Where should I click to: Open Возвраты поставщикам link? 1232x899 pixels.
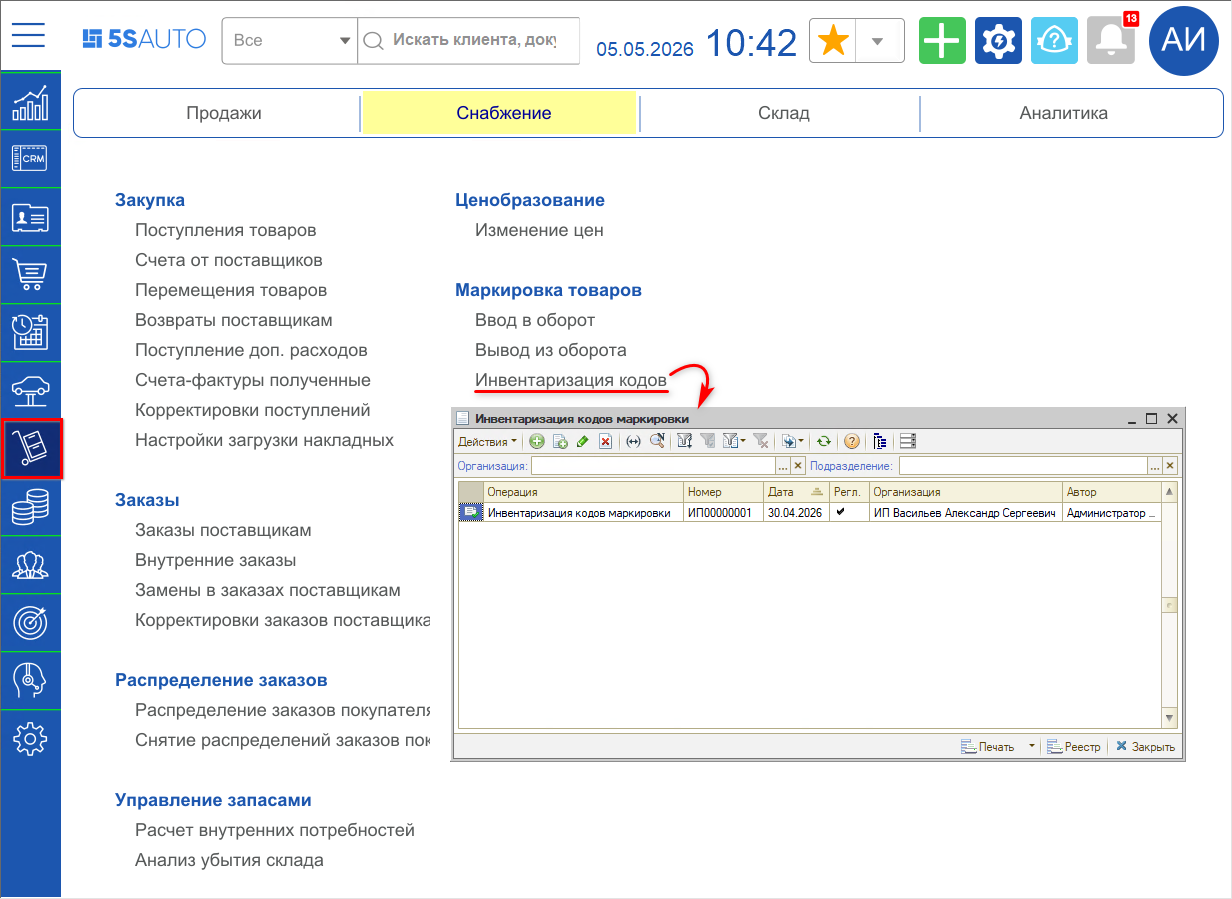coord(234,320)
